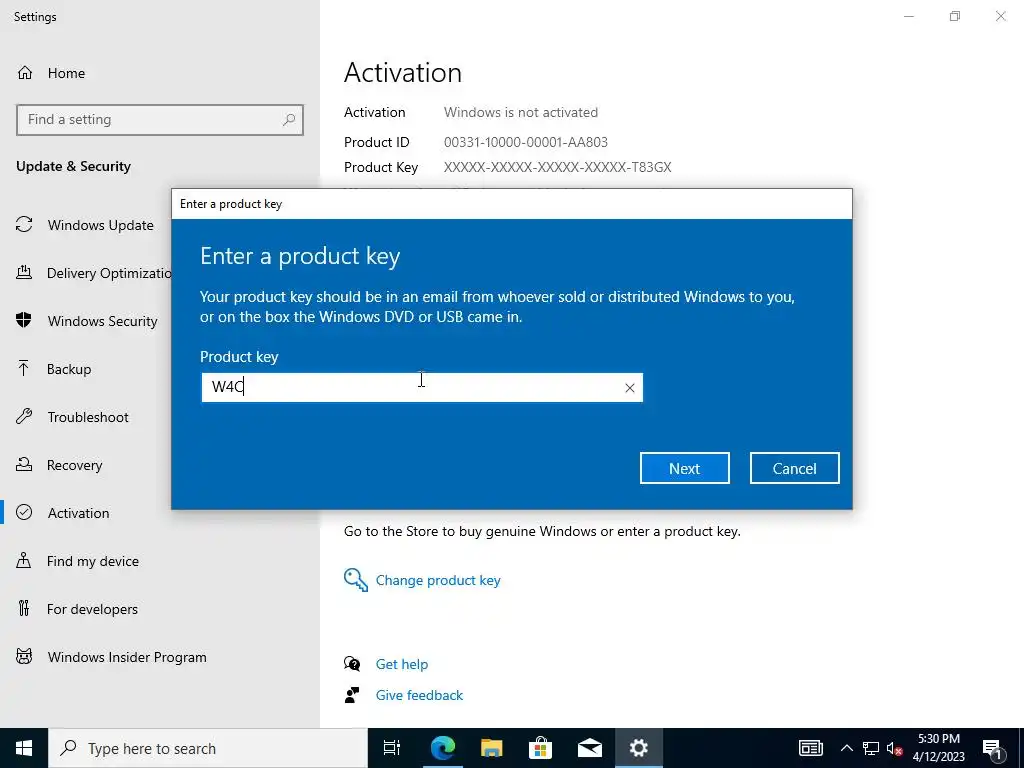This screenshot has width=1024, height=768.
Task: Minimize the Settings window
Action: [908, 16]
